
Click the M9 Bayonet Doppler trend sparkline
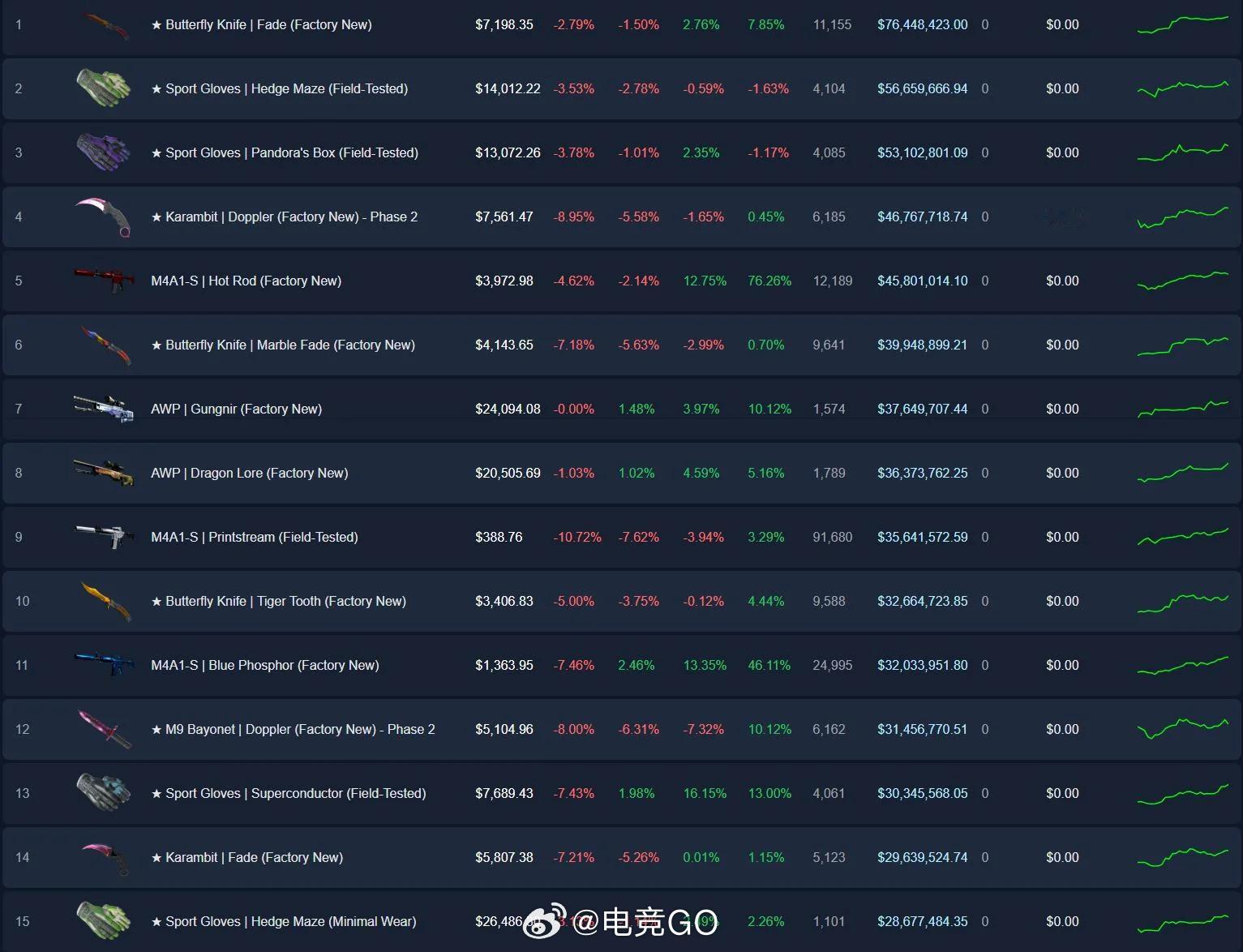tap(1183, 729)
